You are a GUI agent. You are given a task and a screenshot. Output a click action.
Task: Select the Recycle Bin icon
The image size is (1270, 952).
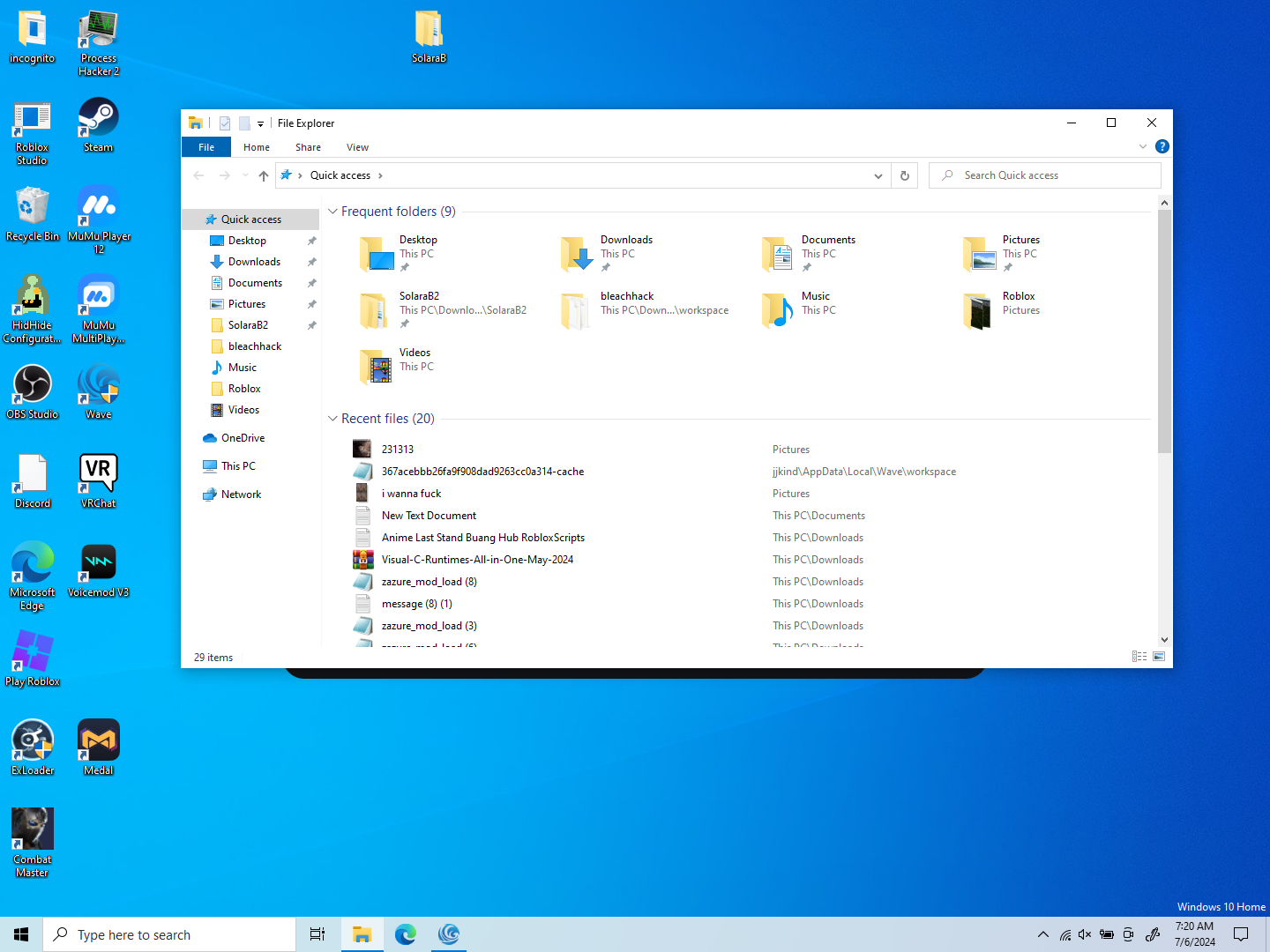33,214
